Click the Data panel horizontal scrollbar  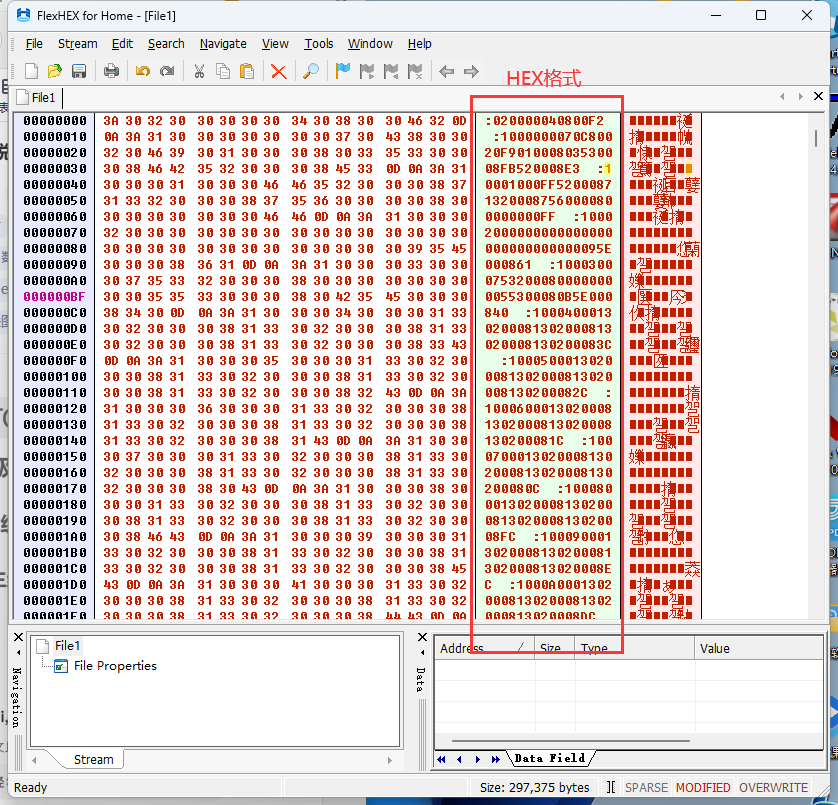(x=571, y=741)
